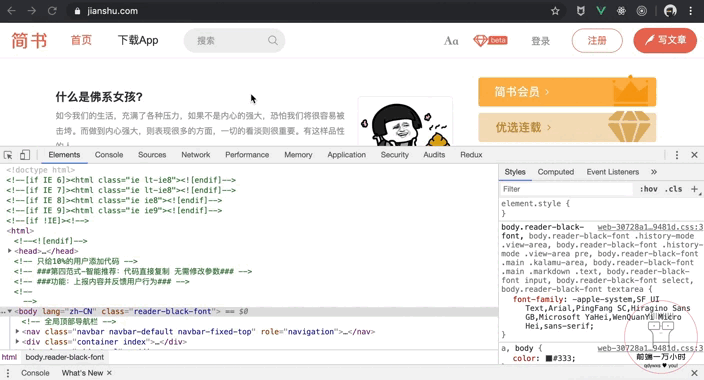704x380 pixels.
Task: Bookmark page with the star icon
Action: pos(555,11)
